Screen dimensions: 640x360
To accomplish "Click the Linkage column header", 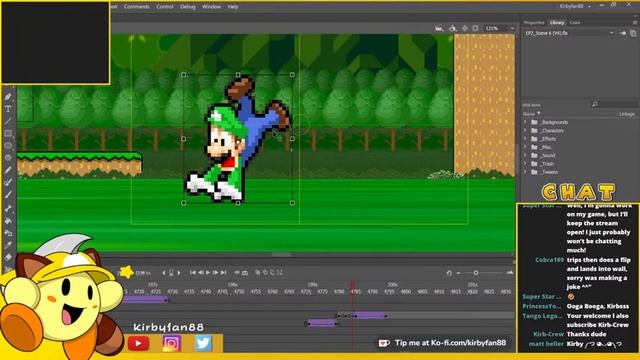I will pos(627,114).
